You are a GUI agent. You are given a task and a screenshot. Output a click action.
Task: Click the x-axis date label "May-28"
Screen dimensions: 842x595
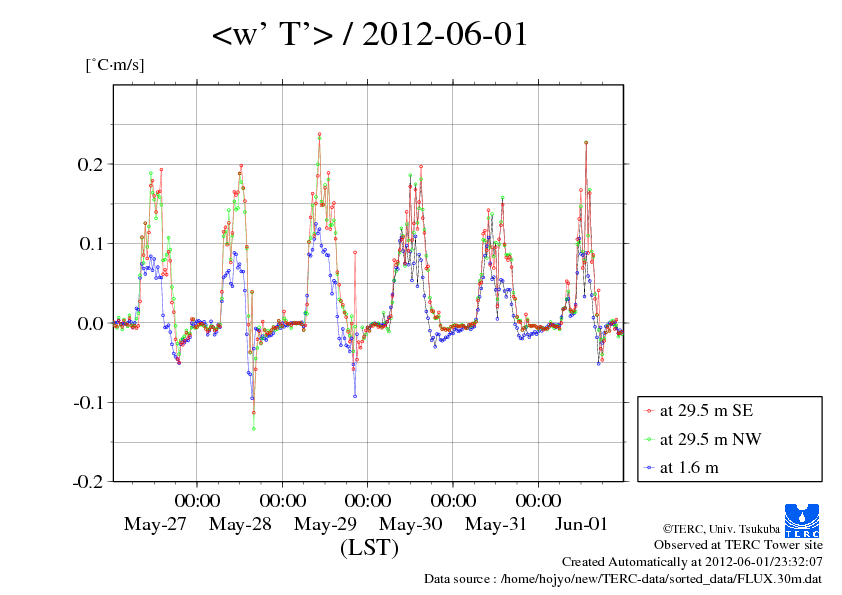coord(240,524)
